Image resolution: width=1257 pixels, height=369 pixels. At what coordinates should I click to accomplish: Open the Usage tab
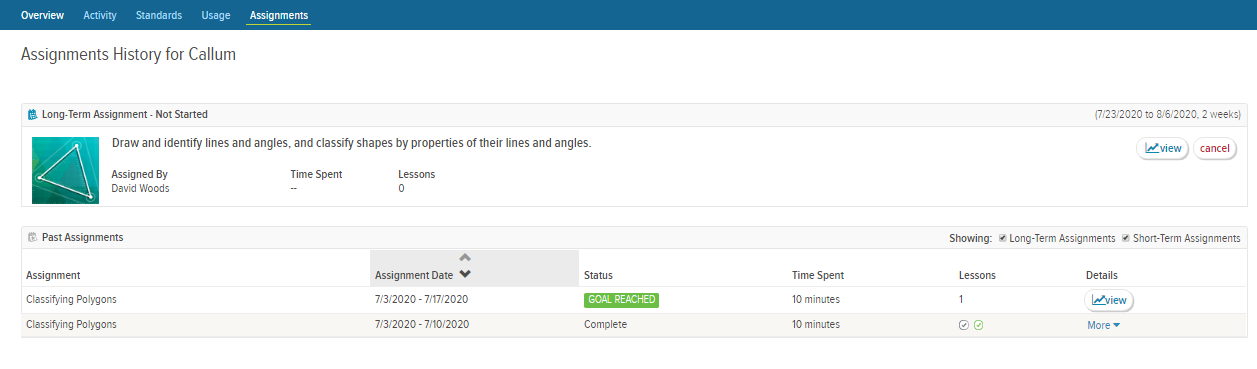215,15
